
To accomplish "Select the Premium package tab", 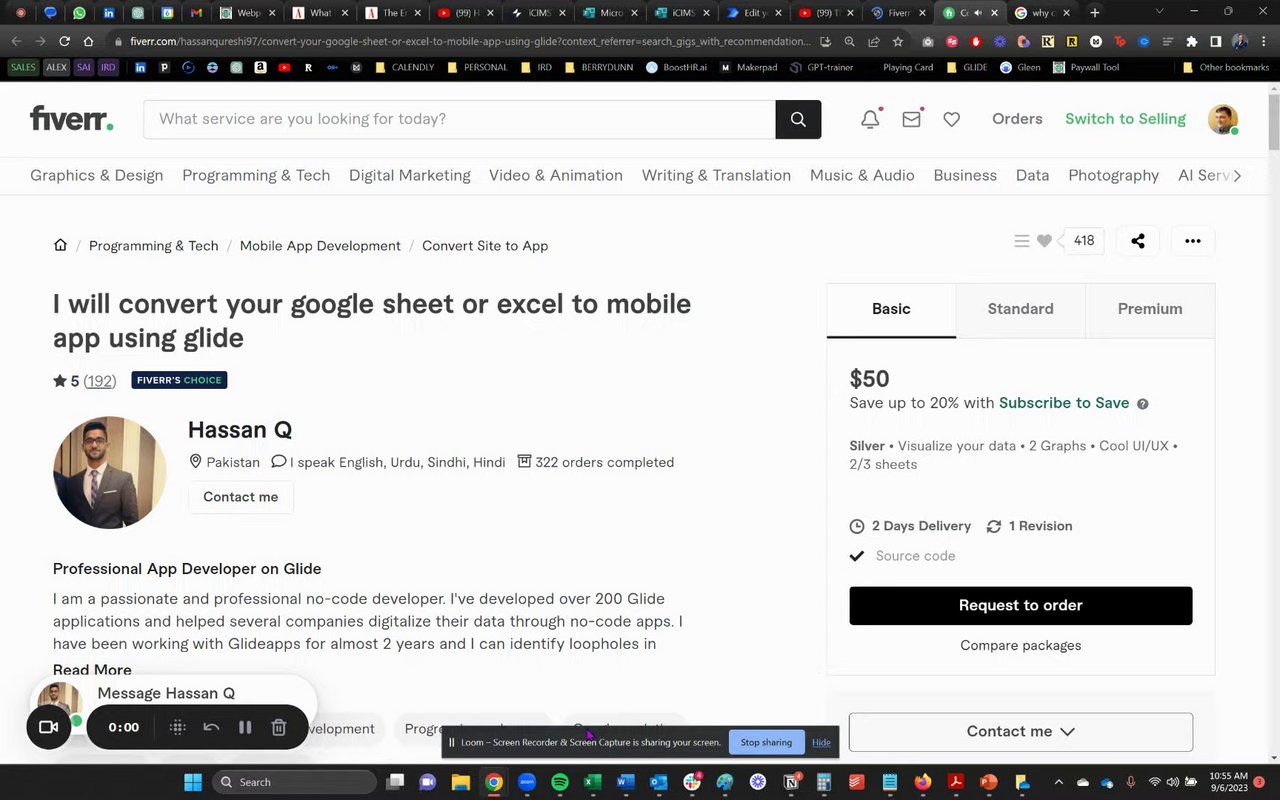I will pos(1150,310).
